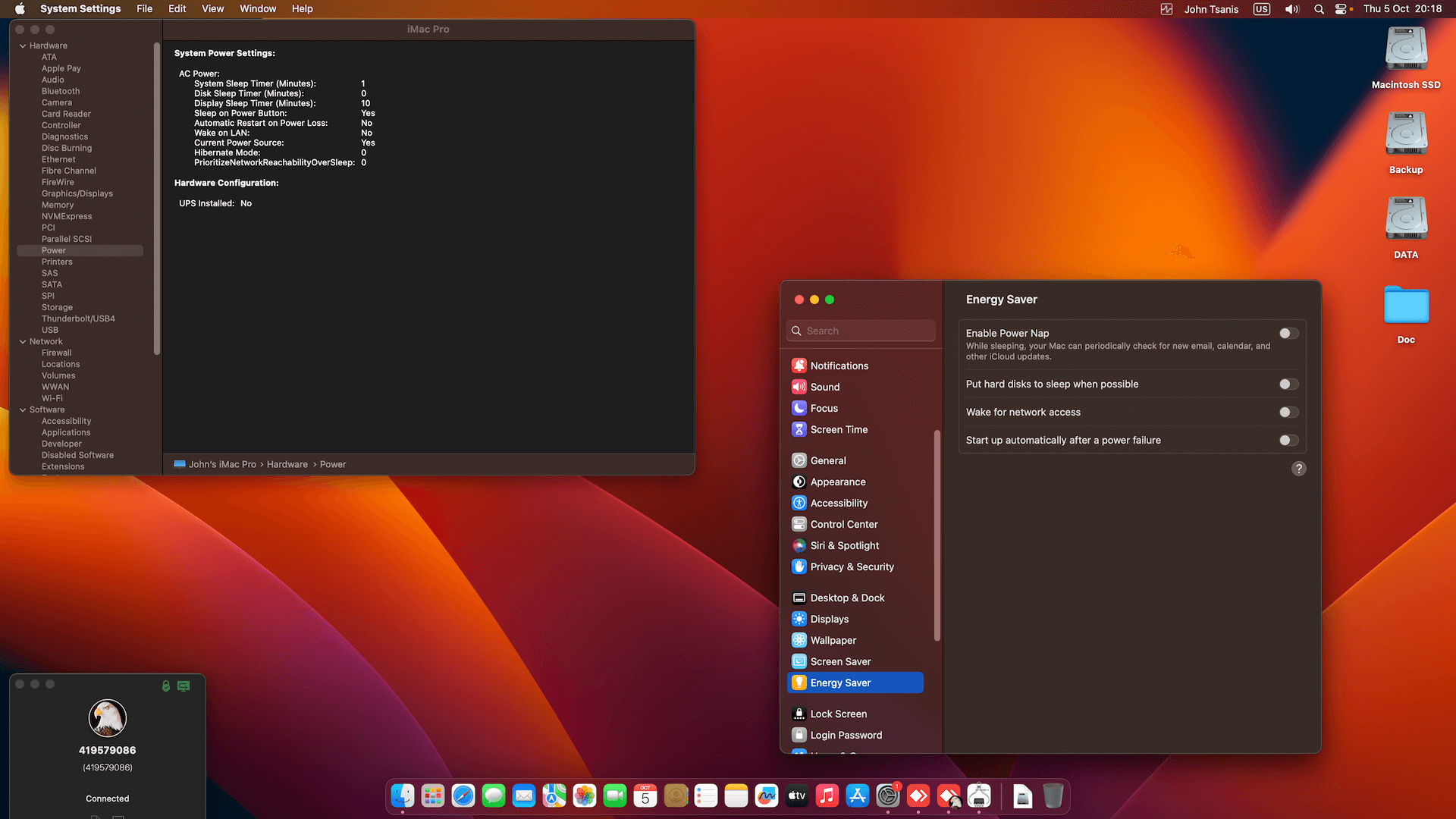Turn on Wake for network access

[1288, 413]
